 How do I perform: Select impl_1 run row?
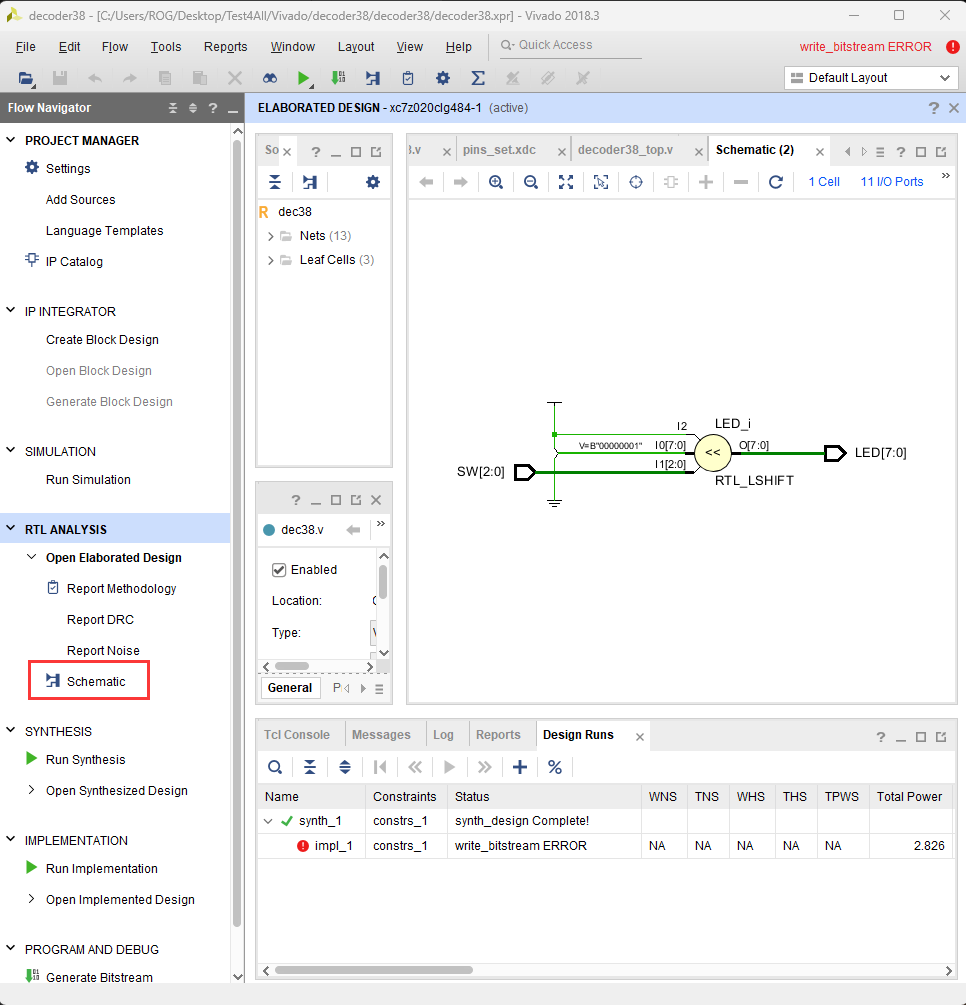tap(605, 846)
